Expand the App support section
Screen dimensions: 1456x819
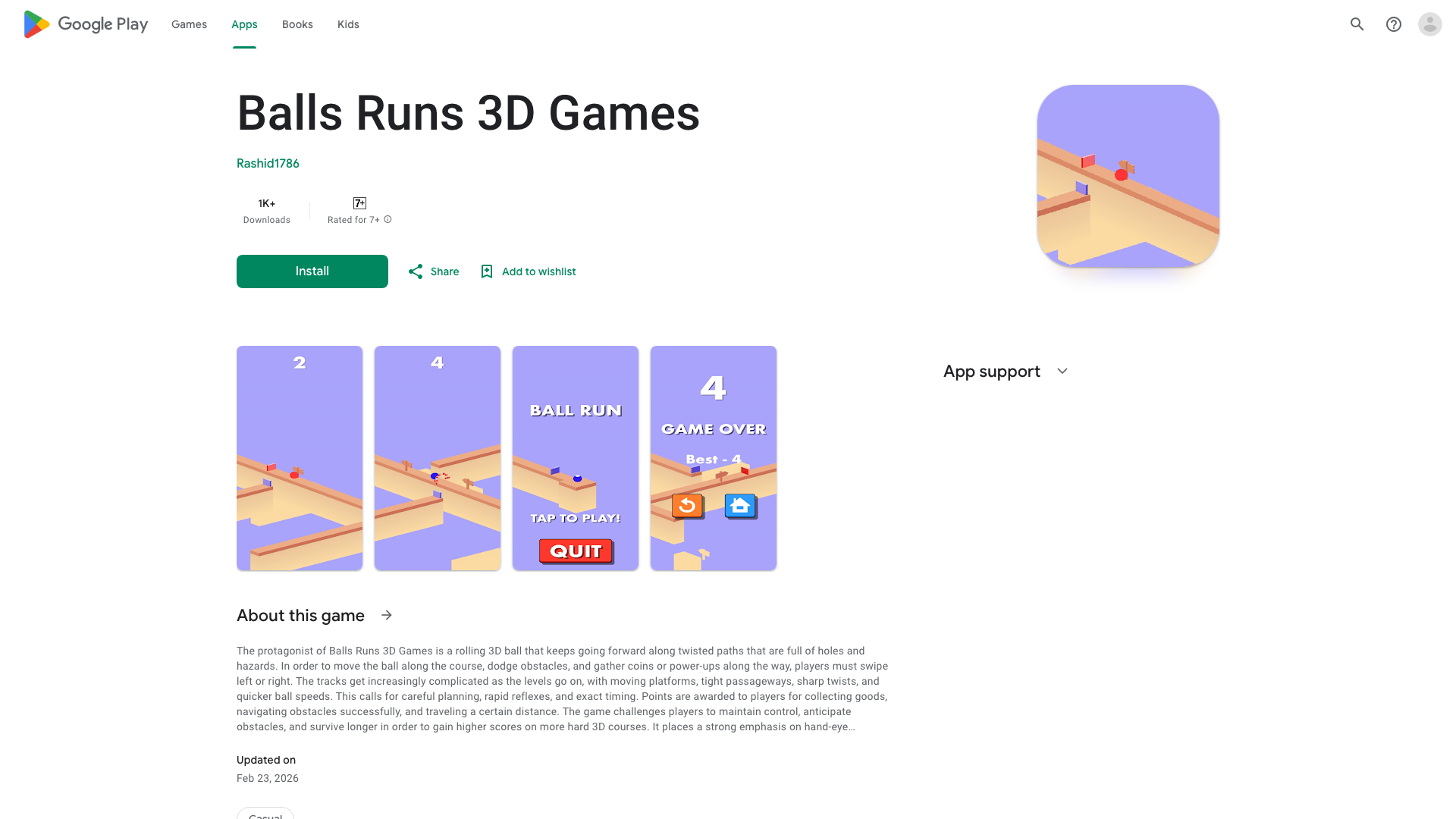(x=1062, y=372)
